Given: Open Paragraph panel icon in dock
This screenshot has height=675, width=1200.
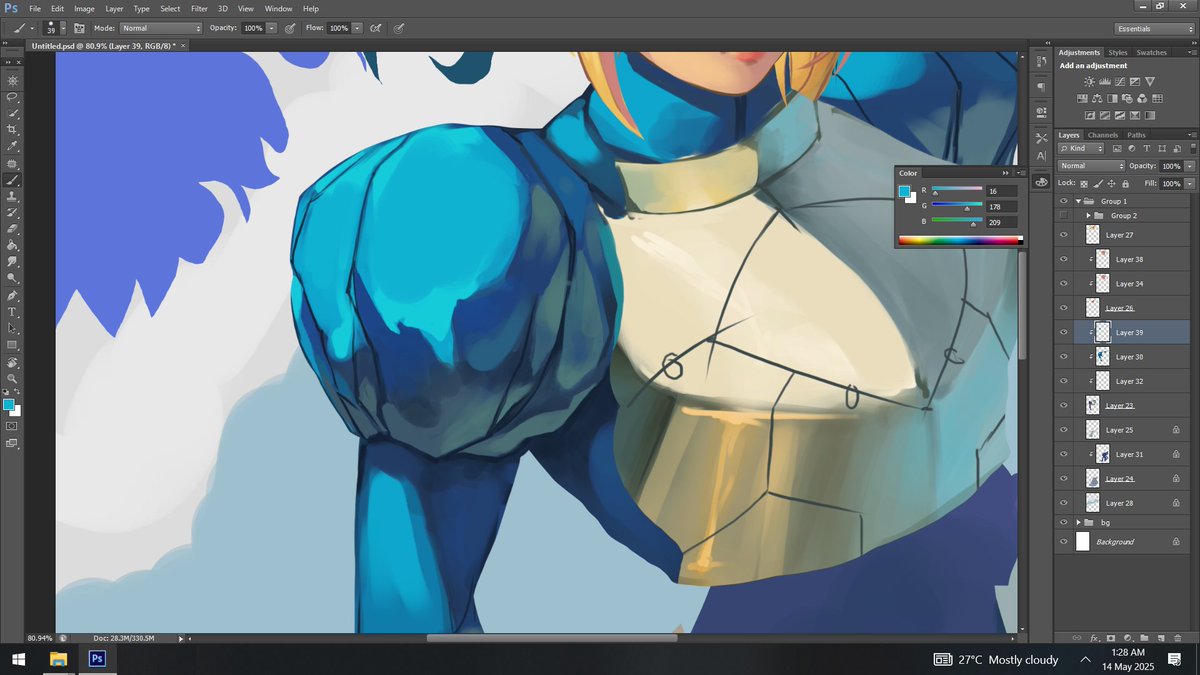Looking at the screenshot, I should coord(1041,87).
